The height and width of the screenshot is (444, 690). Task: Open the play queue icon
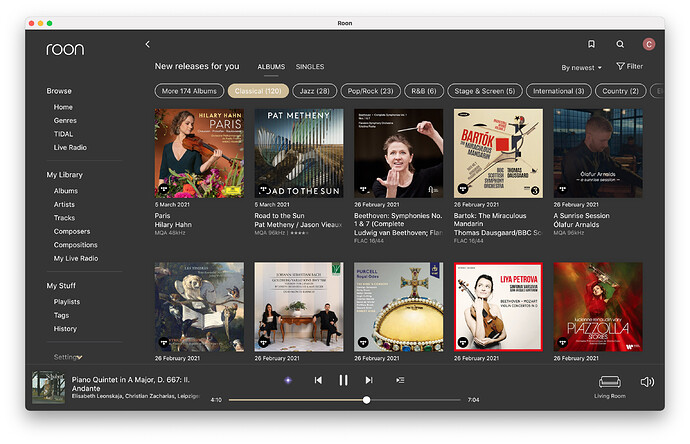pos(400,380)
